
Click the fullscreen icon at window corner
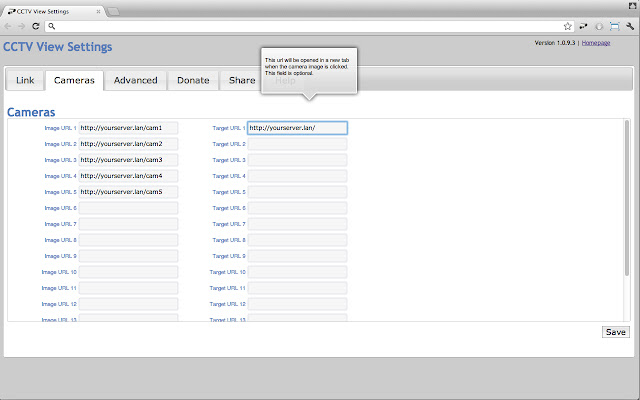pos(633,5)
